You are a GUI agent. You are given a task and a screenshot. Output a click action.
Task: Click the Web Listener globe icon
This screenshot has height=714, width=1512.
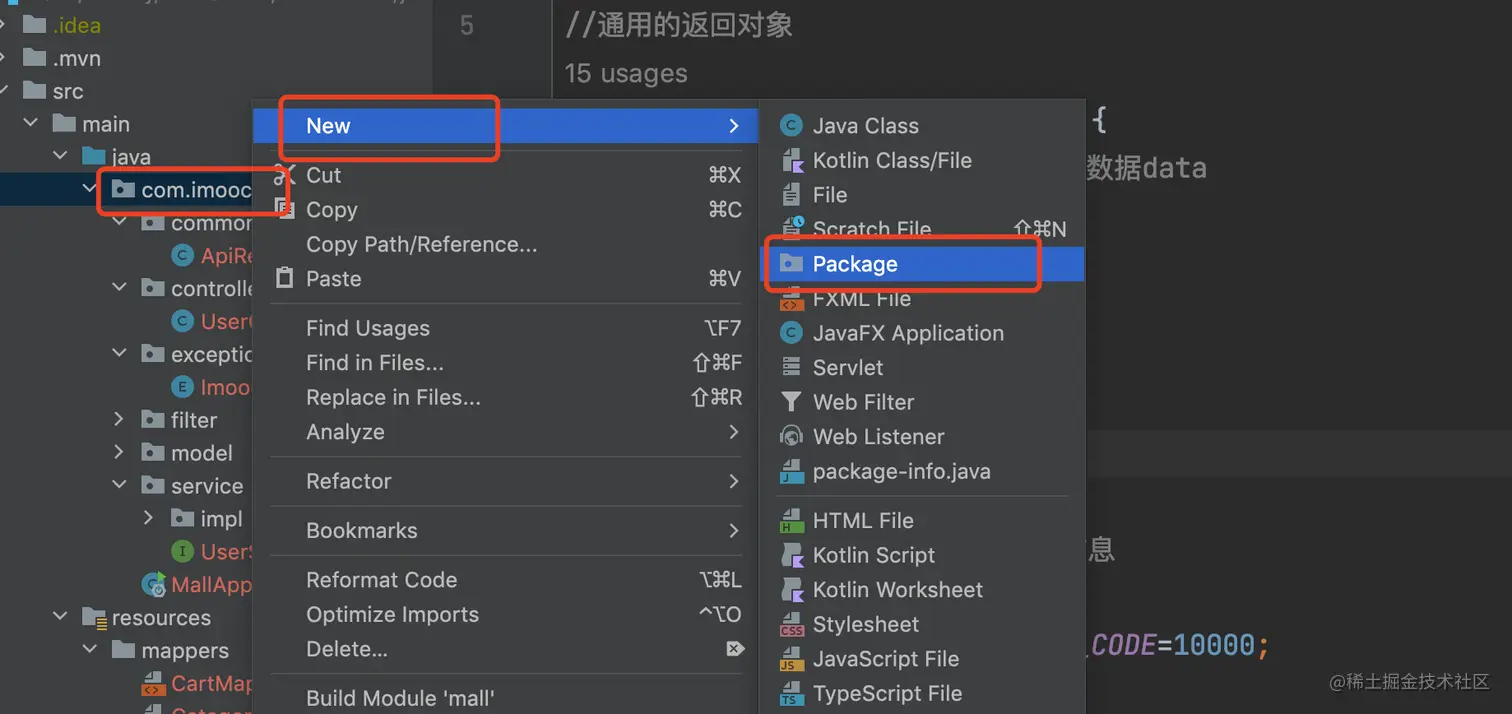pos(792,437)
